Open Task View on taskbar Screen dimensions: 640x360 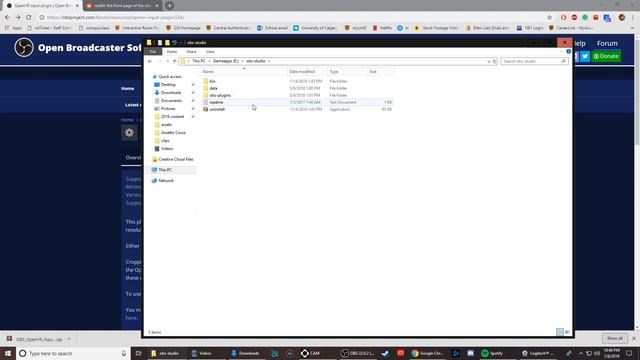[138, 353]
